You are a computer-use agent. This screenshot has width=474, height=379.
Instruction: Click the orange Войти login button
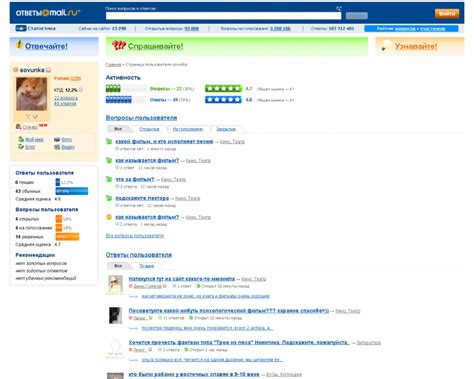click(447, 14)
